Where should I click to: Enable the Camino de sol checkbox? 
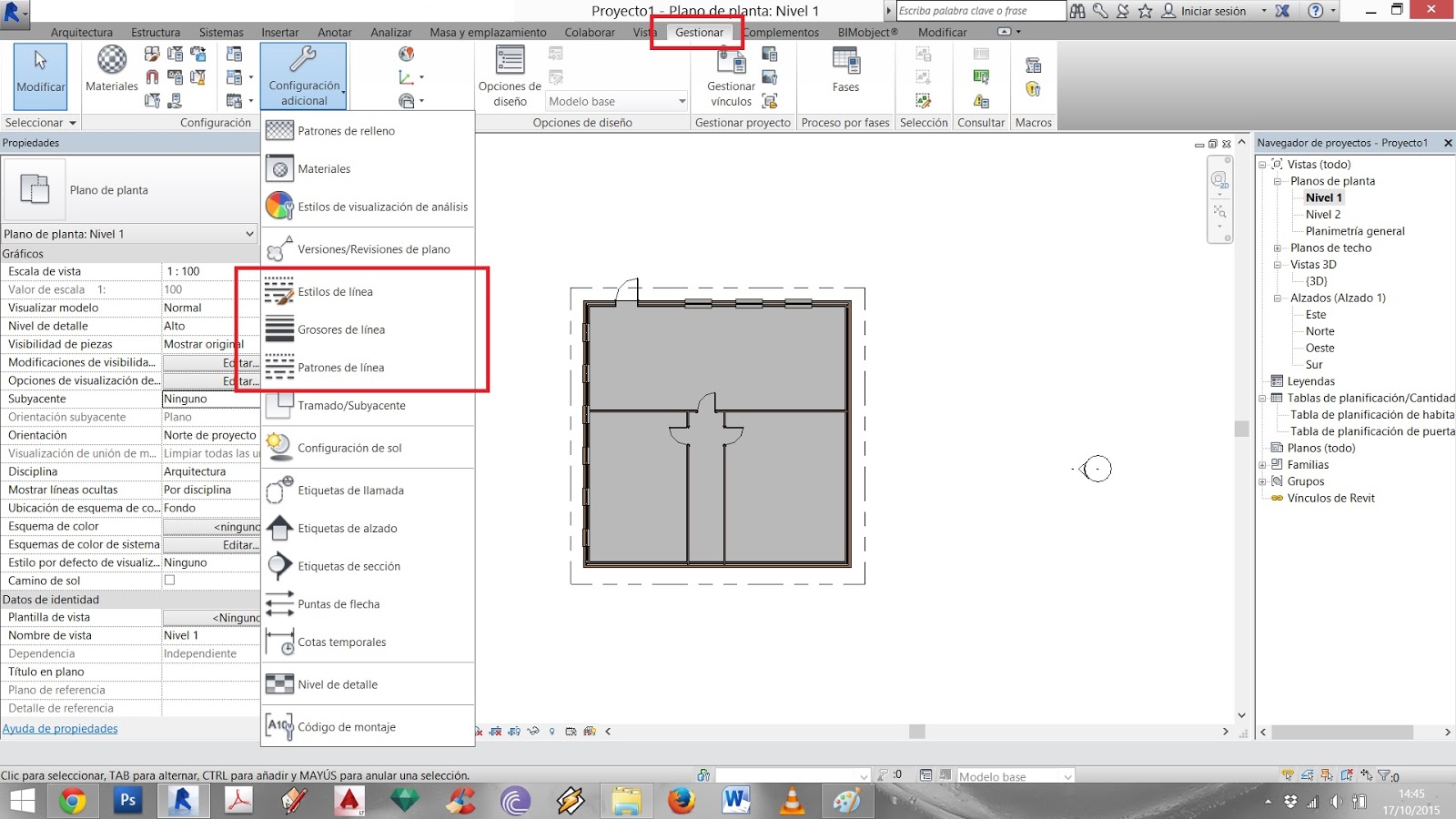pos(170,580)
